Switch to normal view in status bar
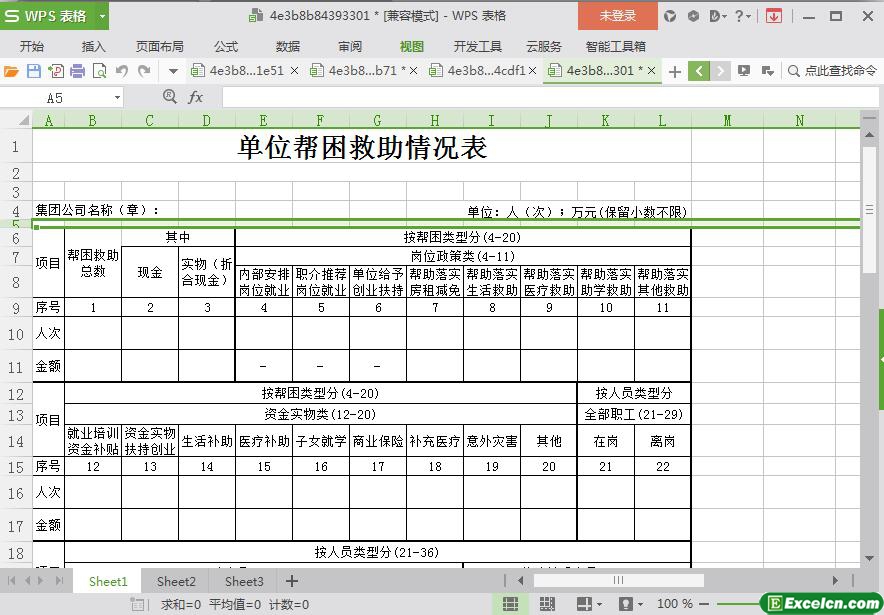Screen dimensions: 884x615 (x=510, y=604)
